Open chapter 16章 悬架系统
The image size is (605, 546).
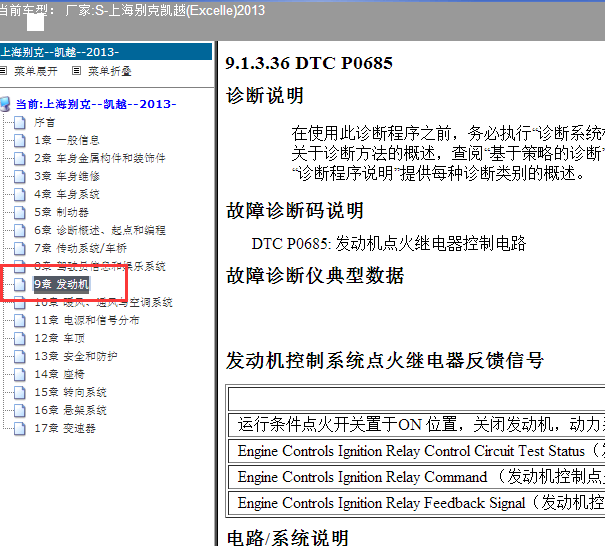70,410
